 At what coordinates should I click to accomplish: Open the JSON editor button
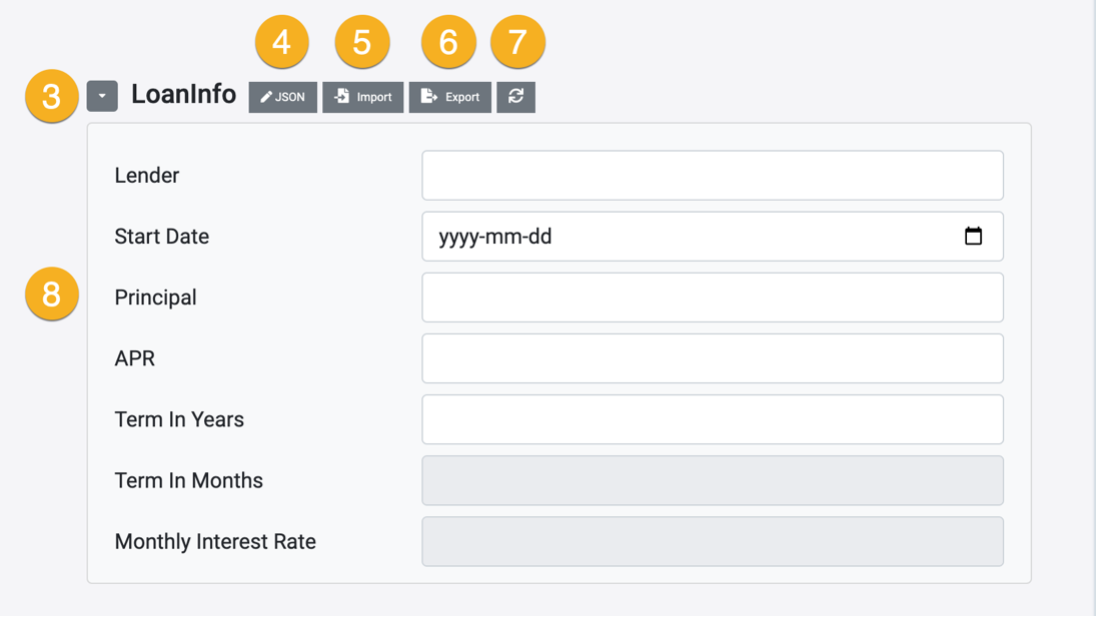283,97
